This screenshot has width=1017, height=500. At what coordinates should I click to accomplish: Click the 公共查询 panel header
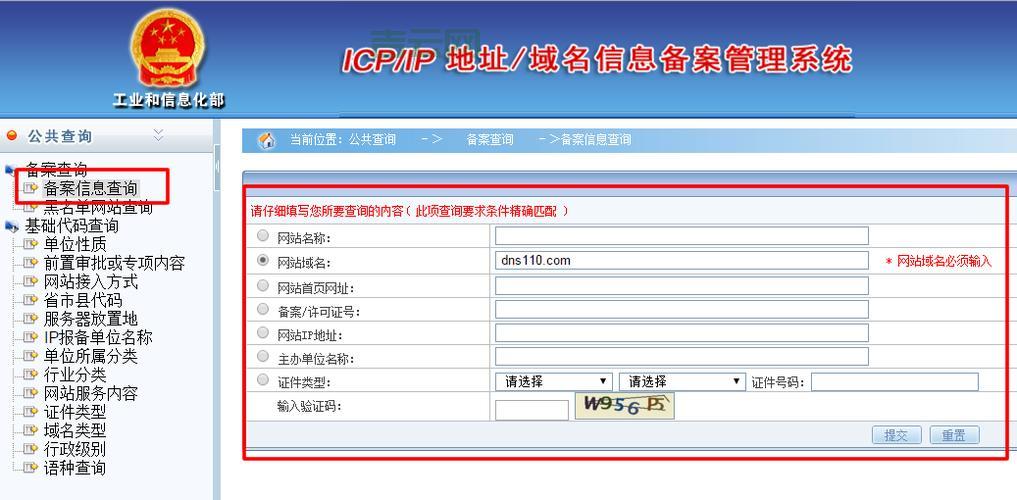pyautogui.click(x=106, y=136)
